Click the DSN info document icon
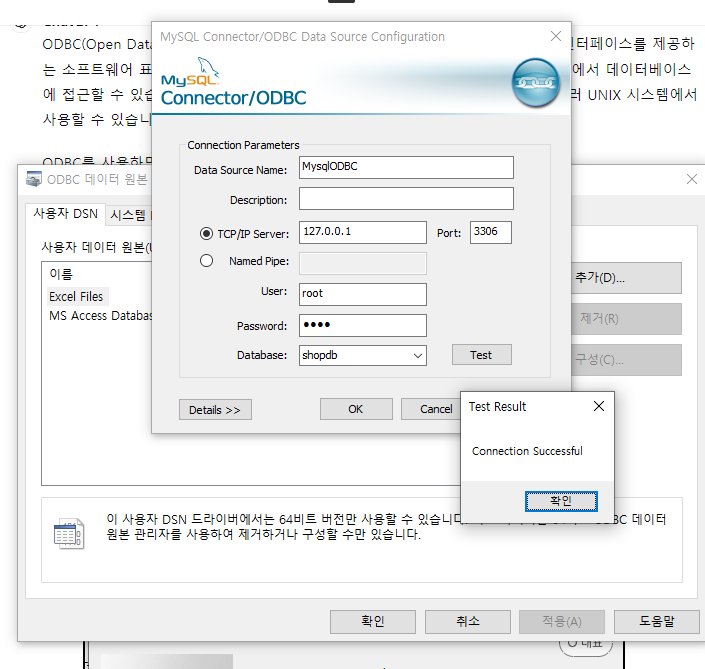Screen dimensions: 705x669 (69, 533)
